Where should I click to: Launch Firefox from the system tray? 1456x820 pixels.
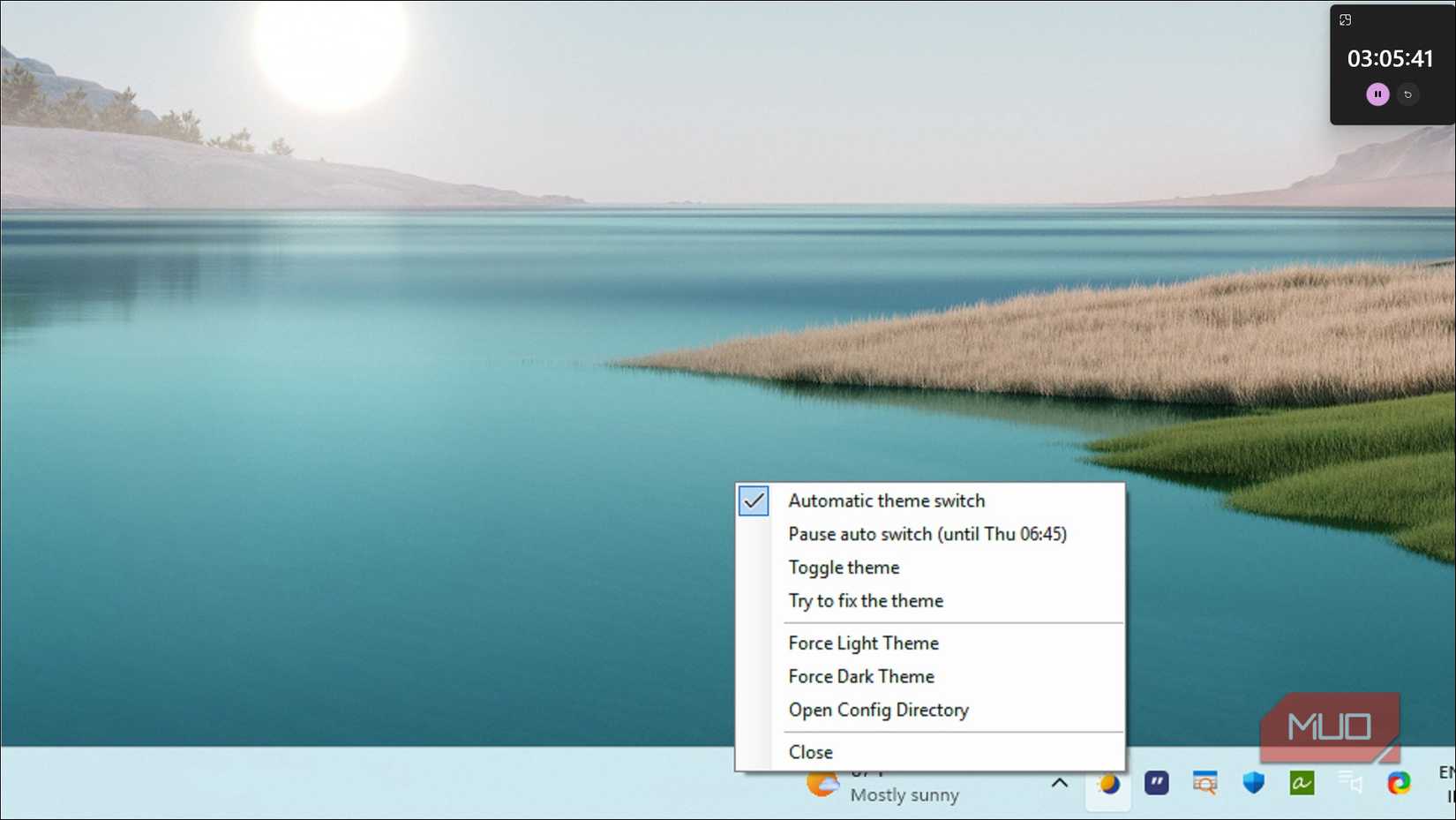pyautogui.click(x=1399, y=783)
